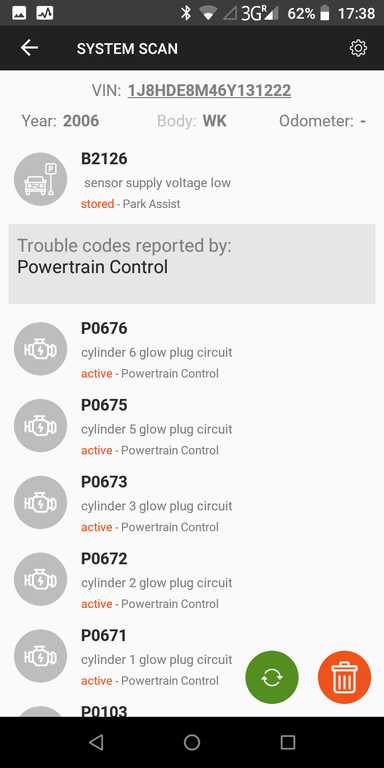Select cylinder 2 glow plug circuit description
This screenshot has height=768, width=384.
[x=157, y=583]
